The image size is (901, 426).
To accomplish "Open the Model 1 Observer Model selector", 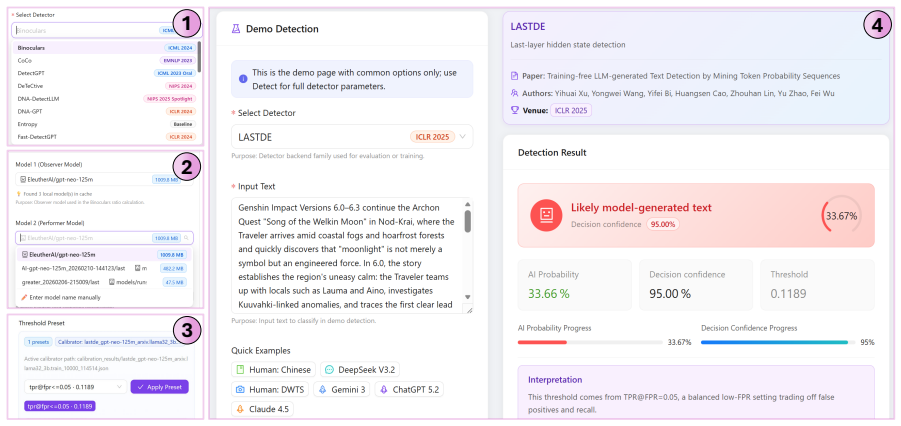I will point(104,179).
